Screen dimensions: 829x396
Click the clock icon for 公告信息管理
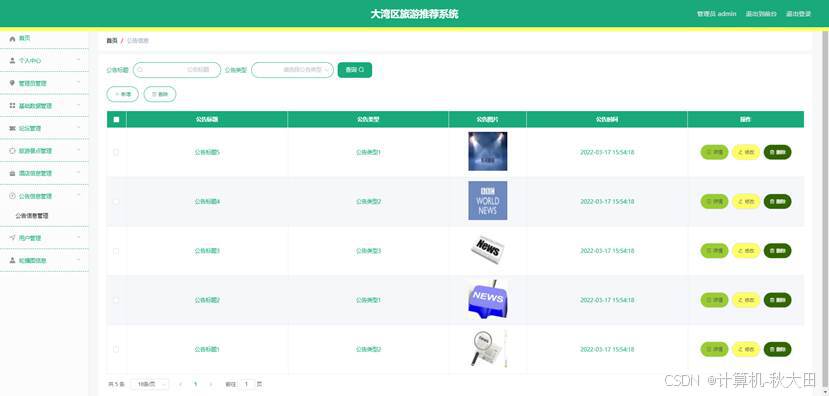tap(12, 196)
